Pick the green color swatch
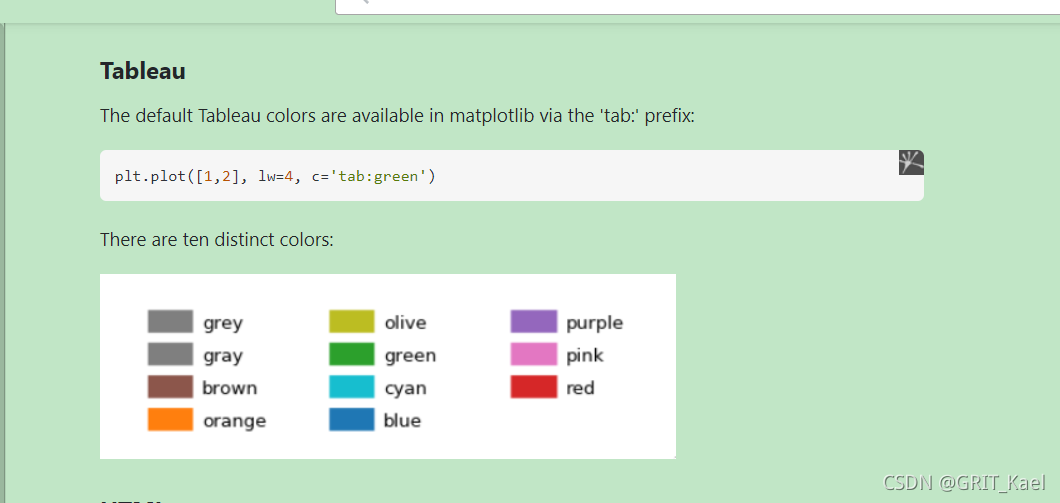The width and height of the screenshot is (1060, 503). pos(352,355)
